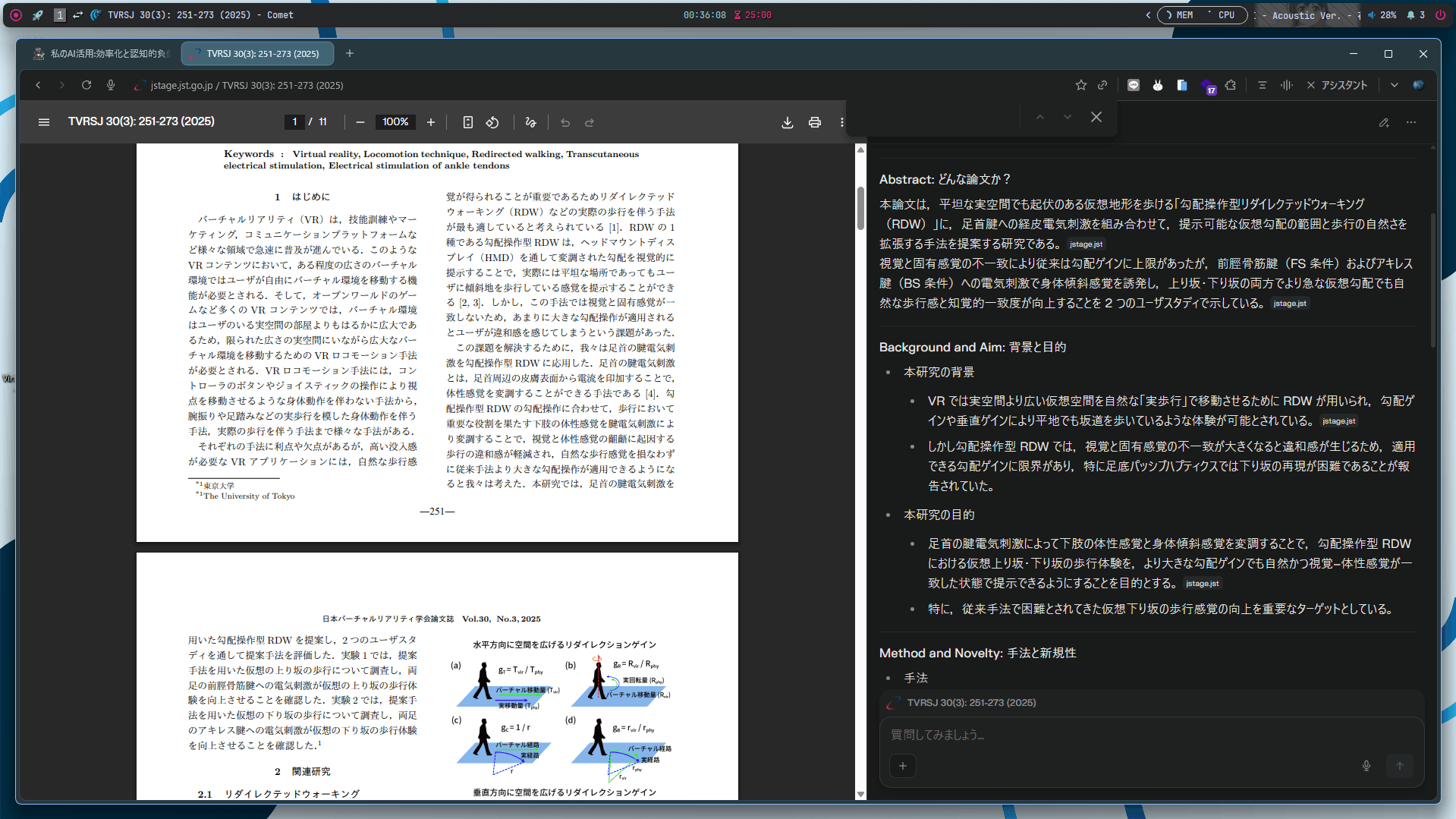Open the PDF viewer more options menu

click(x=841, y=122)
